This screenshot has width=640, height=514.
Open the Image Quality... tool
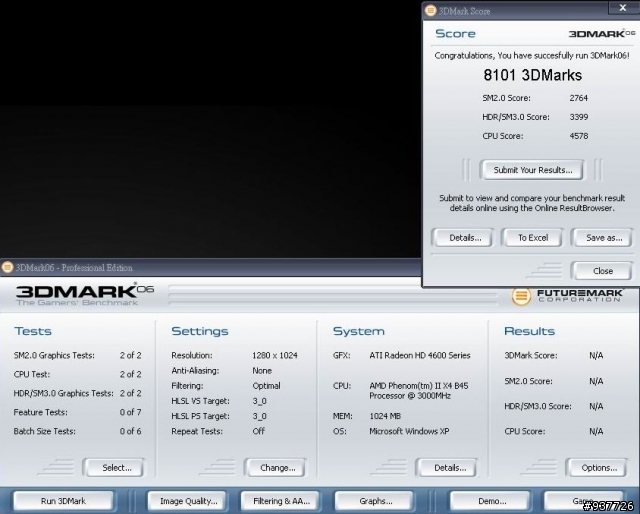coord(186,501)
